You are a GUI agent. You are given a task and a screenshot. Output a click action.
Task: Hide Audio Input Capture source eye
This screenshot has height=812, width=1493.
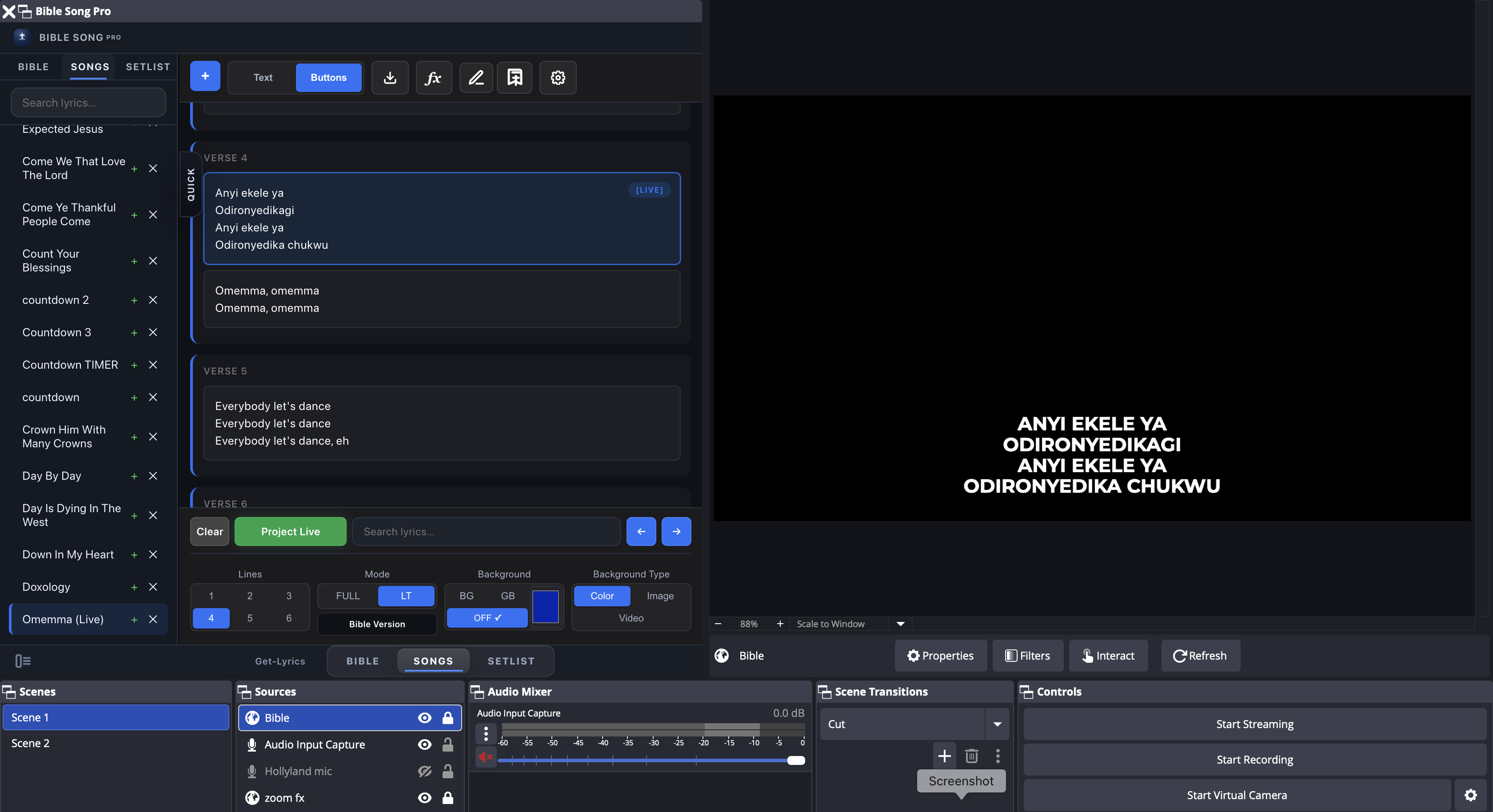pyautogui.click(x=425, y=744)
